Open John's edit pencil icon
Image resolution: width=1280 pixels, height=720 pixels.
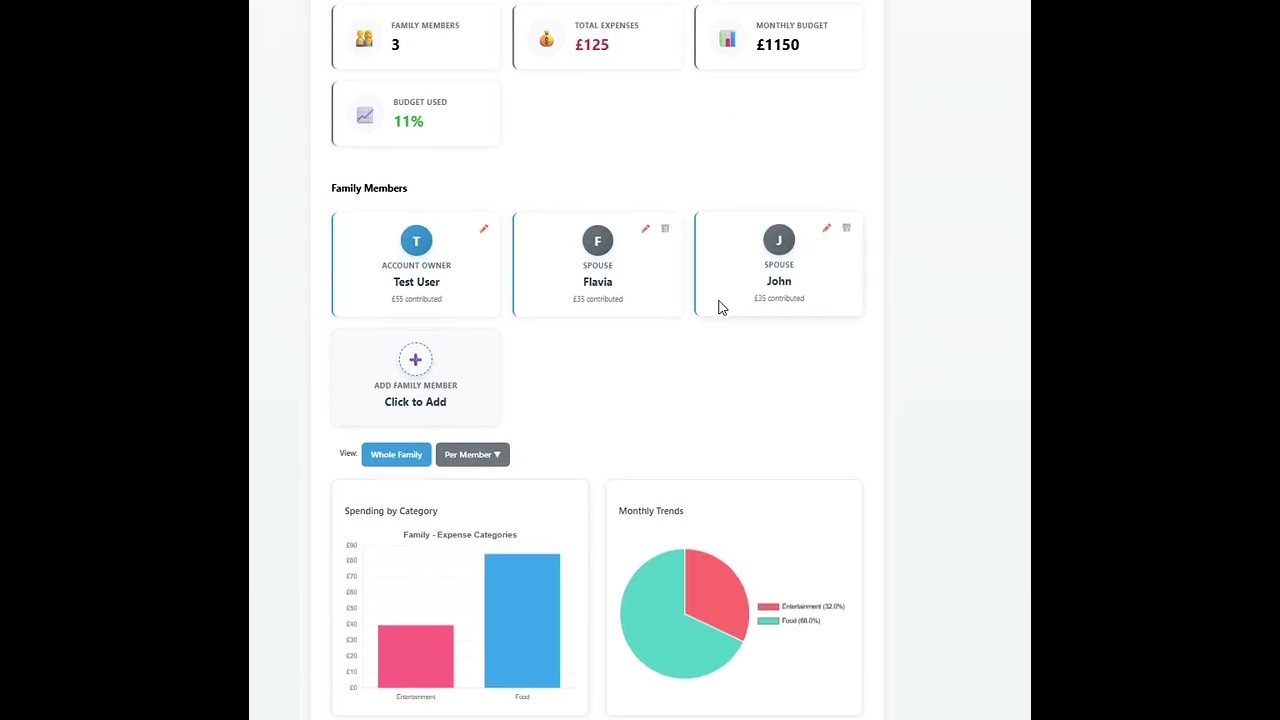click(x=826, y=228)
